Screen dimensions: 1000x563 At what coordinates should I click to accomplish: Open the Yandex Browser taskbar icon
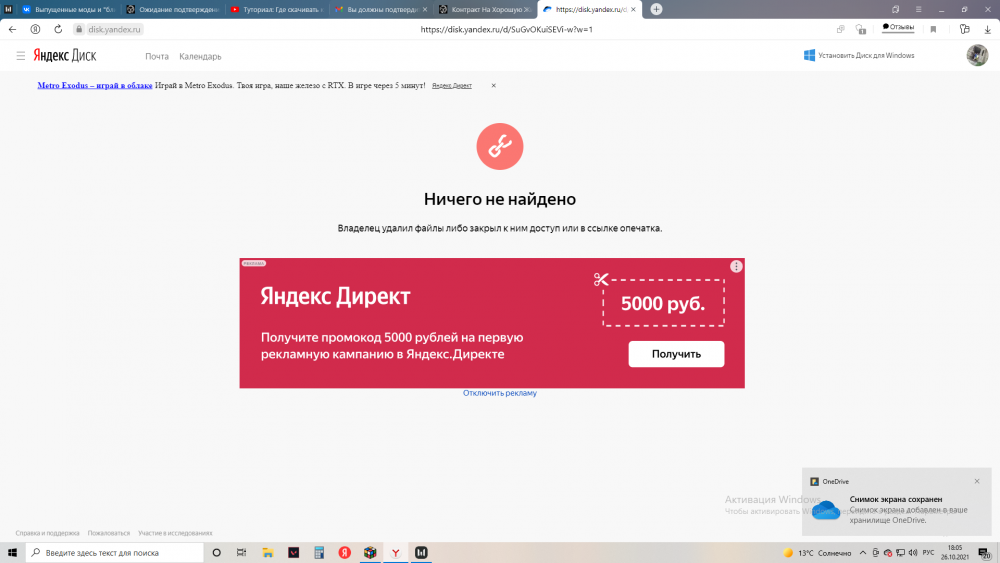pyautogui.click(x=395, y=553)
